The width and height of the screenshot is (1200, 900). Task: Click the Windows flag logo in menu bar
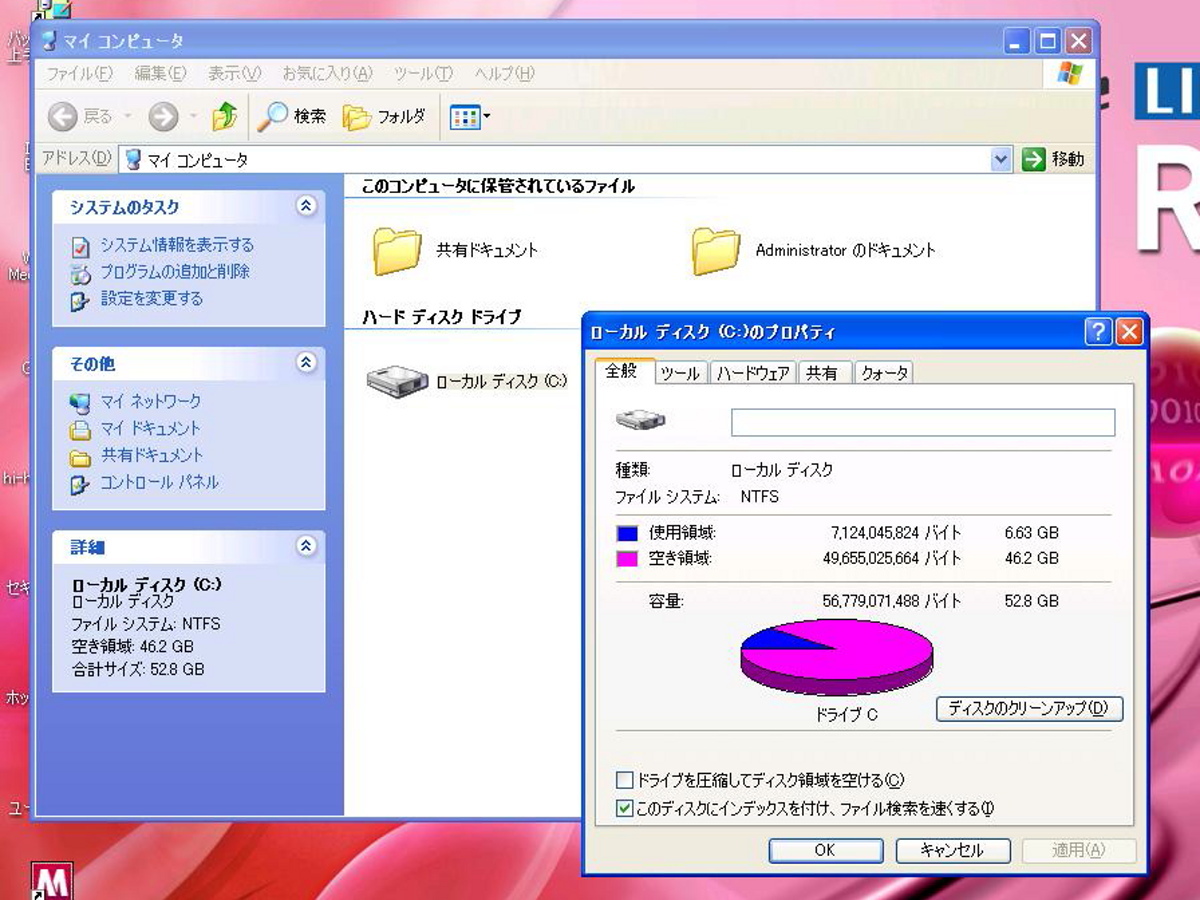[1069, 73]
